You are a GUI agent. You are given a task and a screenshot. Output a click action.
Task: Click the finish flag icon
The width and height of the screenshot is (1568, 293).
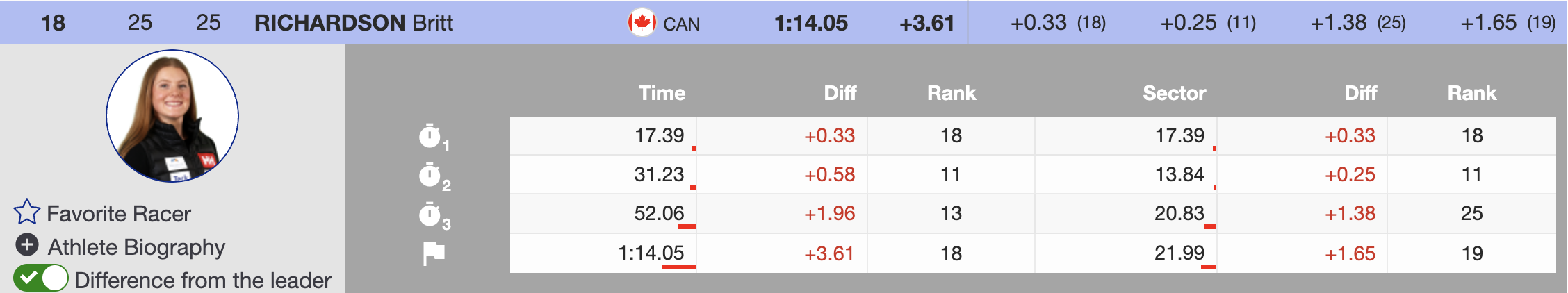coord(434,253)
